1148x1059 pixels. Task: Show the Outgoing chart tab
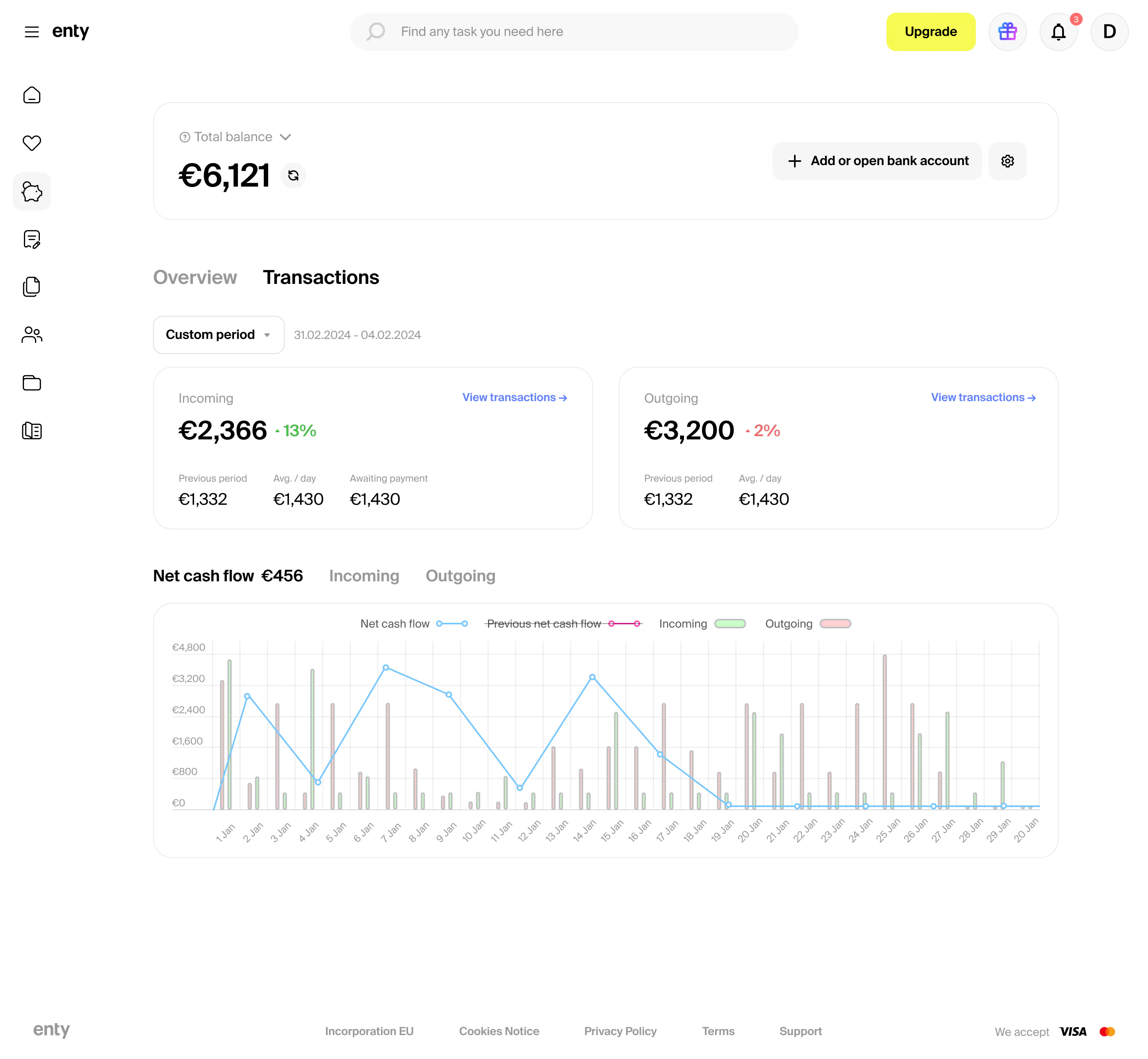tap(460, 576)
